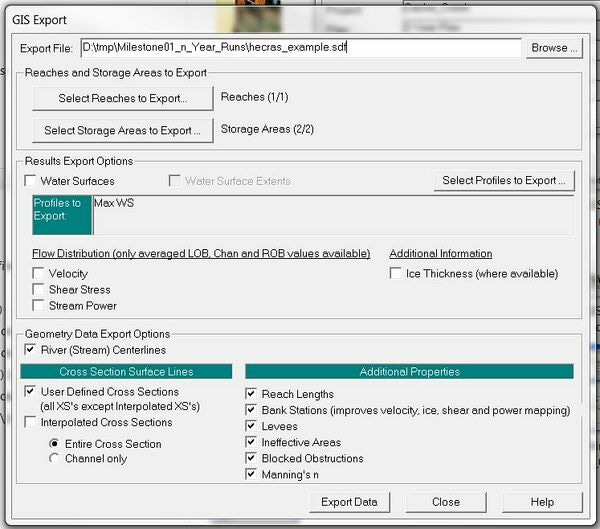Click the Flow Distribution heading text
Viewport: 600px width, 529px height.
pyautogui.click(x=201, y=253)
